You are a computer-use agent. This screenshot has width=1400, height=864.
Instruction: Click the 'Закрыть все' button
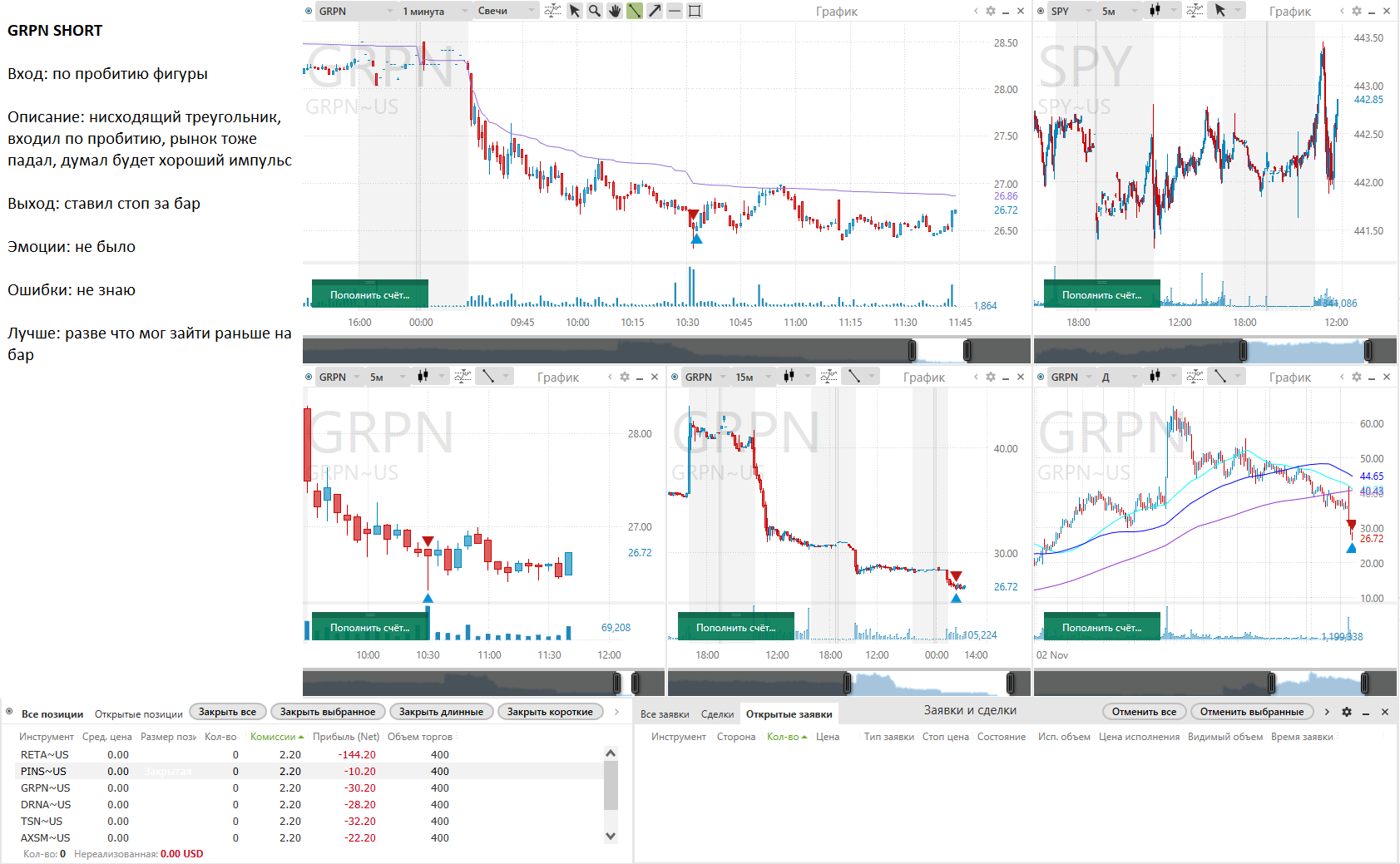coord(227,712)
